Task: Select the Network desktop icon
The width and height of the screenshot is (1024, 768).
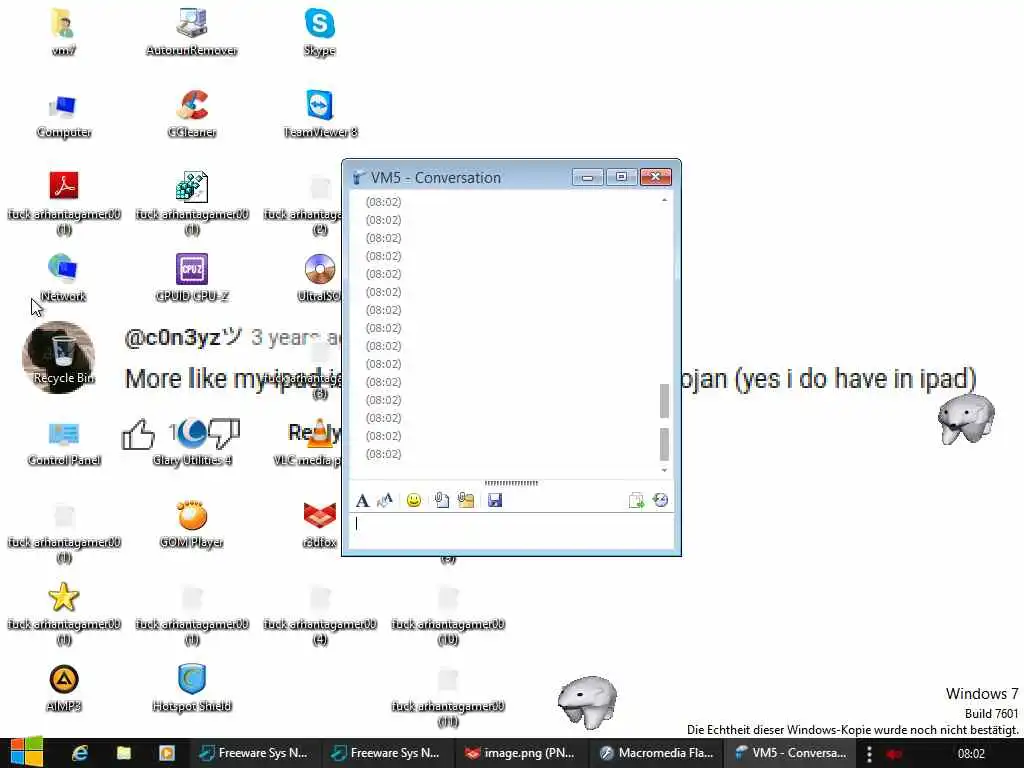Action: pyautogui.click(x=63, y=278)
